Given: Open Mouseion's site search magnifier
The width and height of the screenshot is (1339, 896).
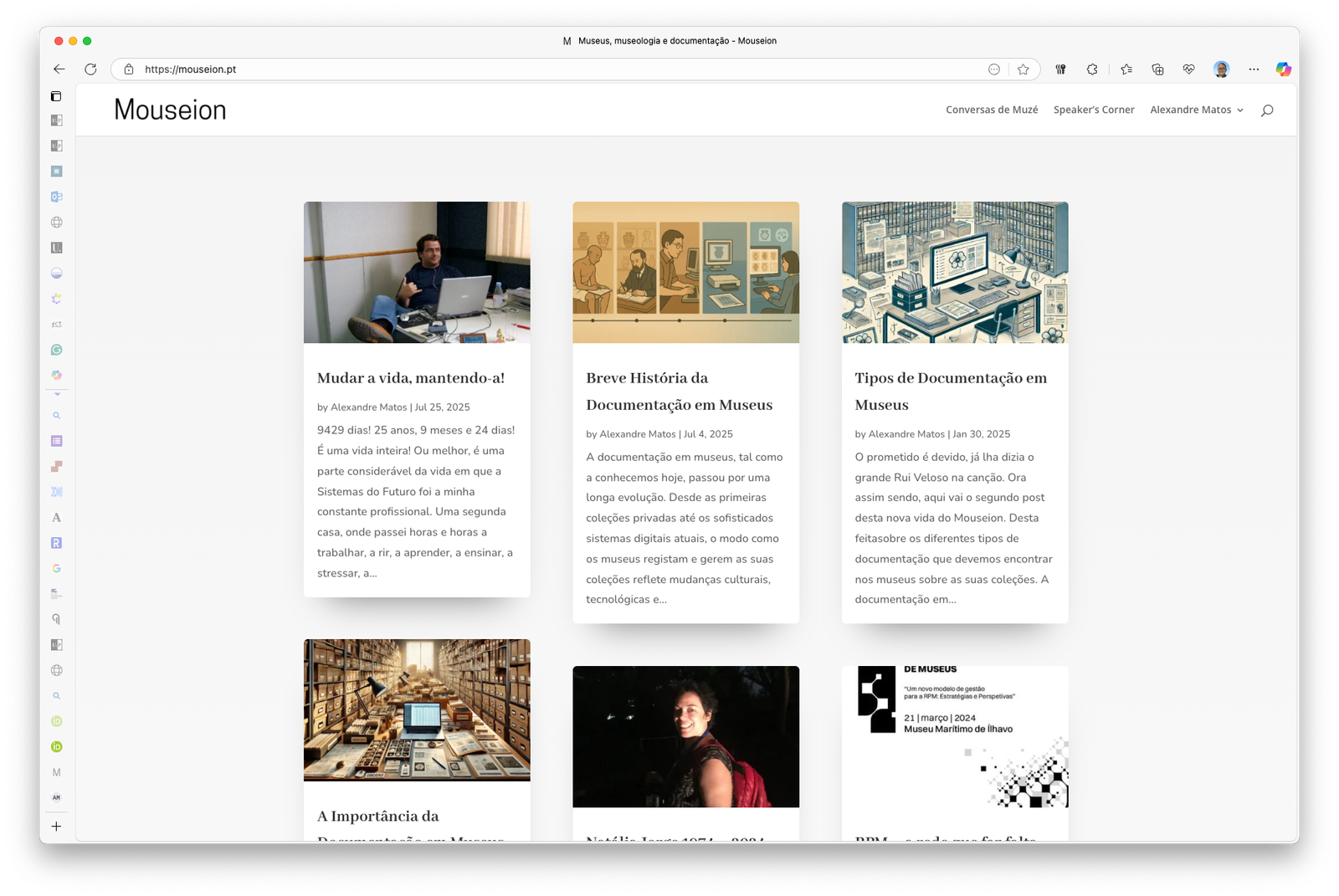Looking at the screenshot, I should 1267,110.
